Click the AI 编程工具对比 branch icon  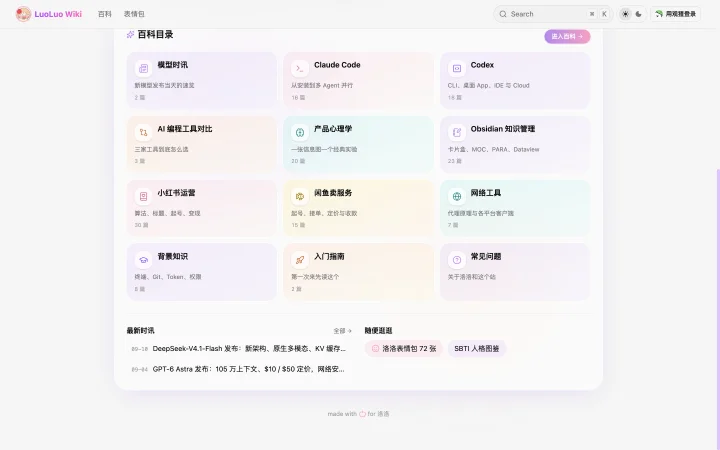tap(143, 132)
